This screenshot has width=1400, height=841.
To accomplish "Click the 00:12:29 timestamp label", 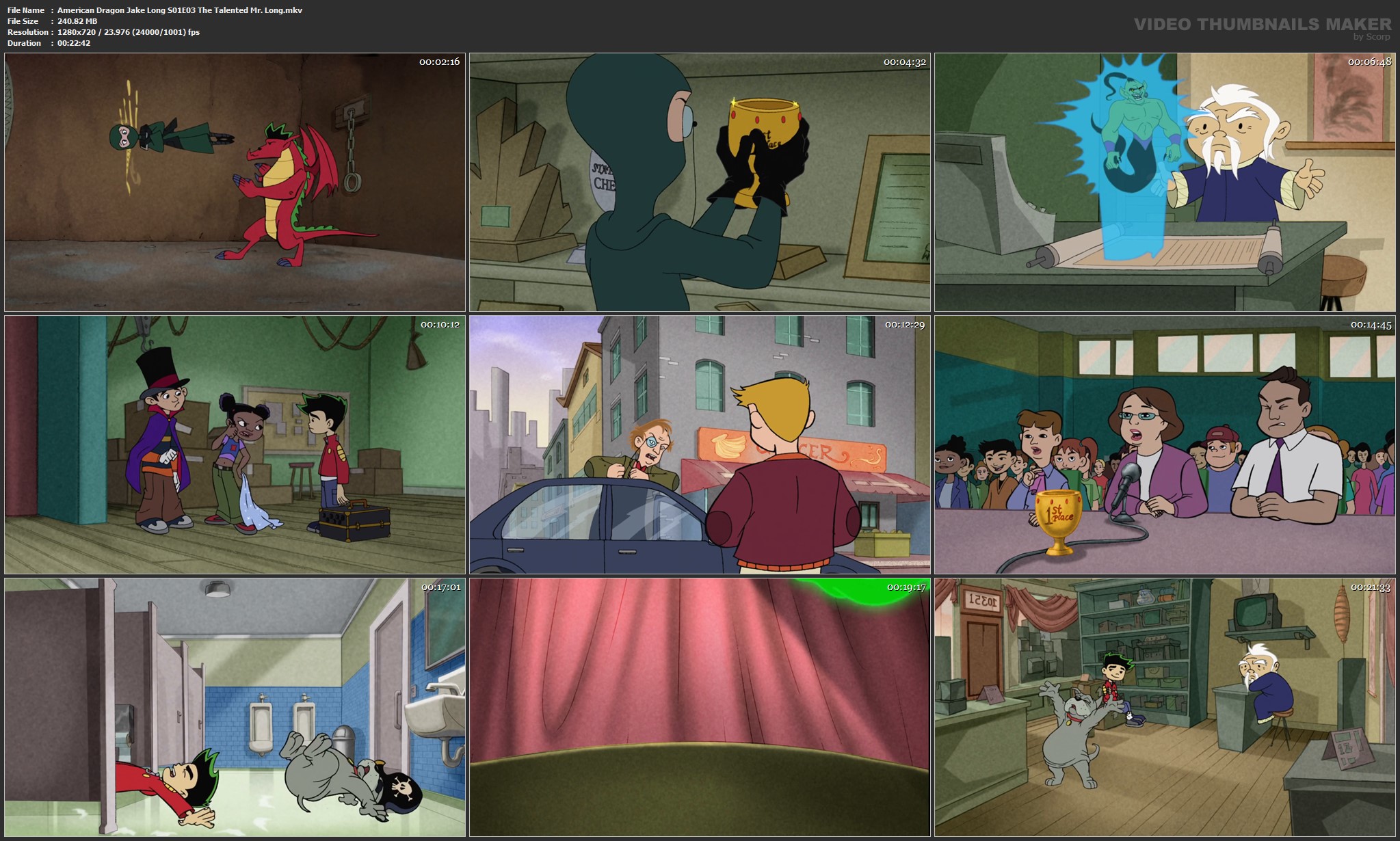I will [904, 325].
